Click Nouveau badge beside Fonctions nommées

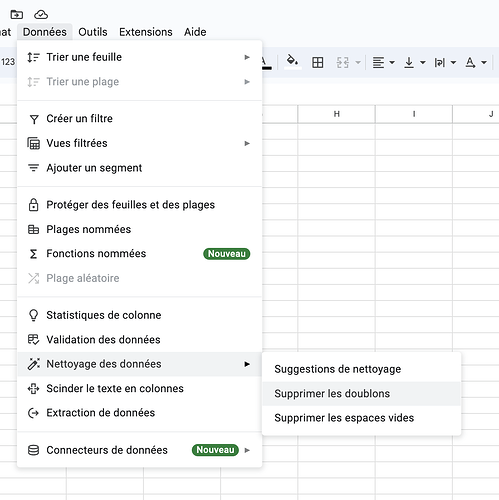[227, 254]
